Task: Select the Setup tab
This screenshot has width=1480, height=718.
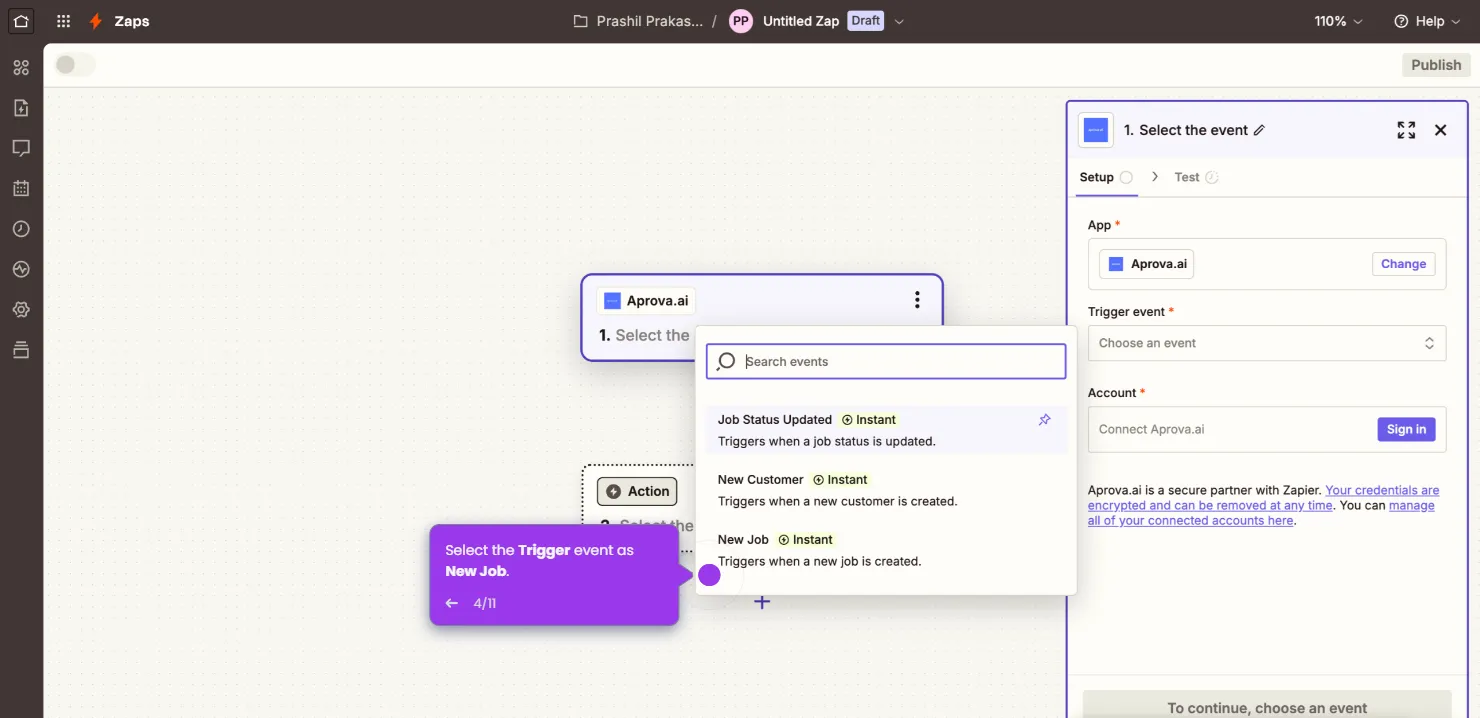Action: coord(1097,176)
